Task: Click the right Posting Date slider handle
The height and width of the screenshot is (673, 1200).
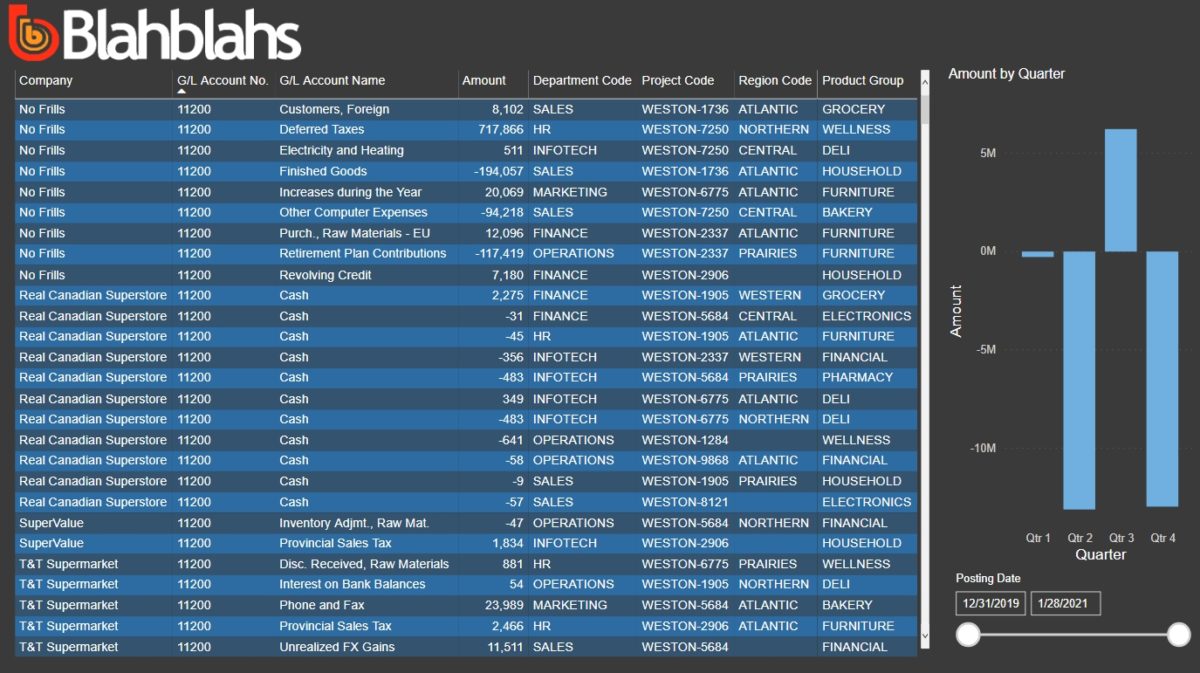Action: pyautogui.click(x=1179, y=634)
